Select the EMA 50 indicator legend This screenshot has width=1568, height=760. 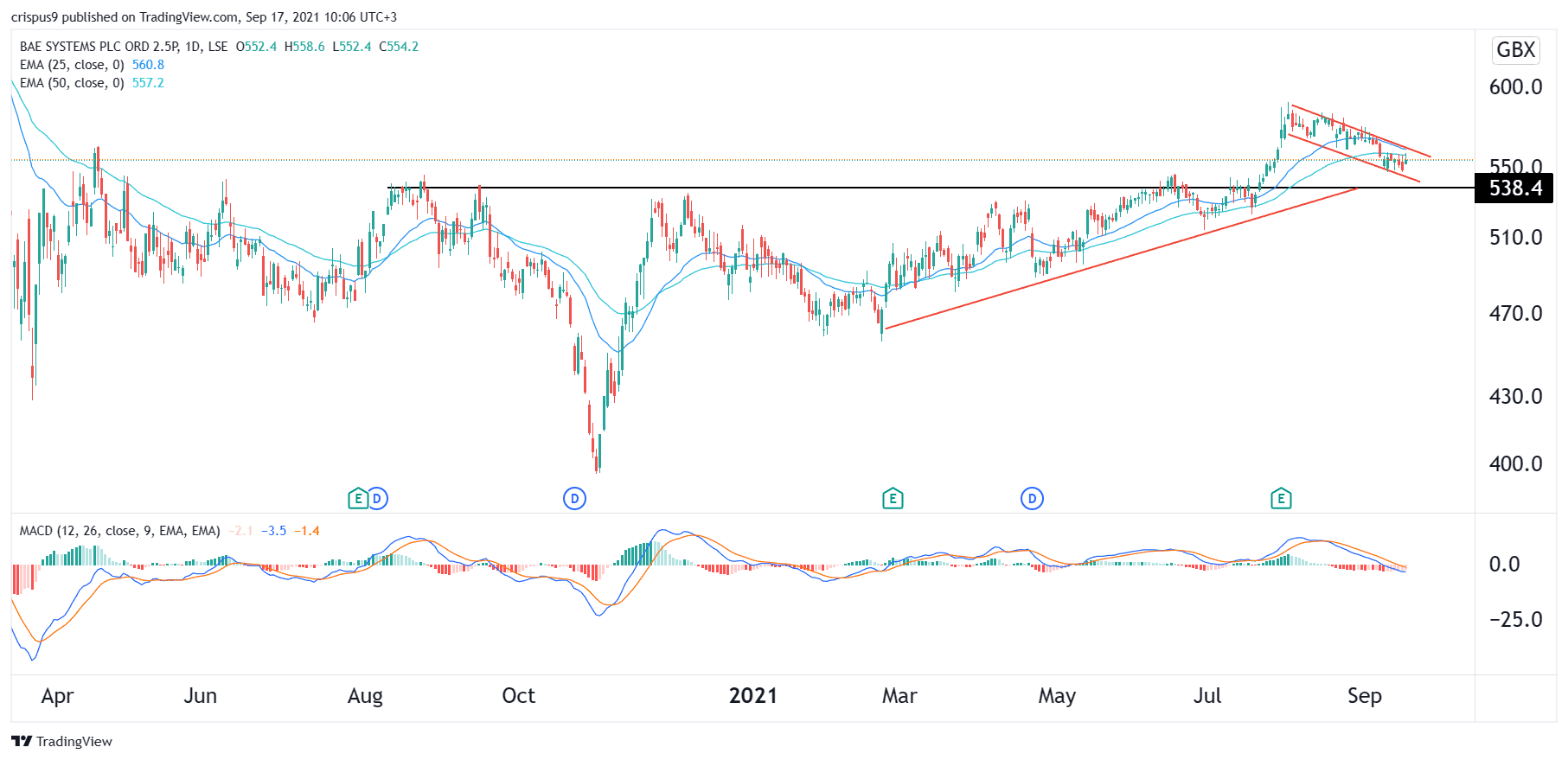tap(72, 83)
